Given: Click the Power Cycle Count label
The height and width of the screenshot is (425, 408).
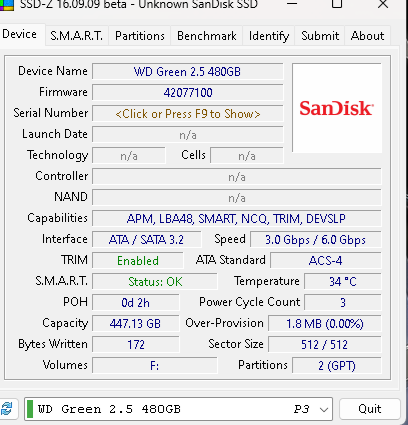Looking at the screenshot, I should click(249, 302).
